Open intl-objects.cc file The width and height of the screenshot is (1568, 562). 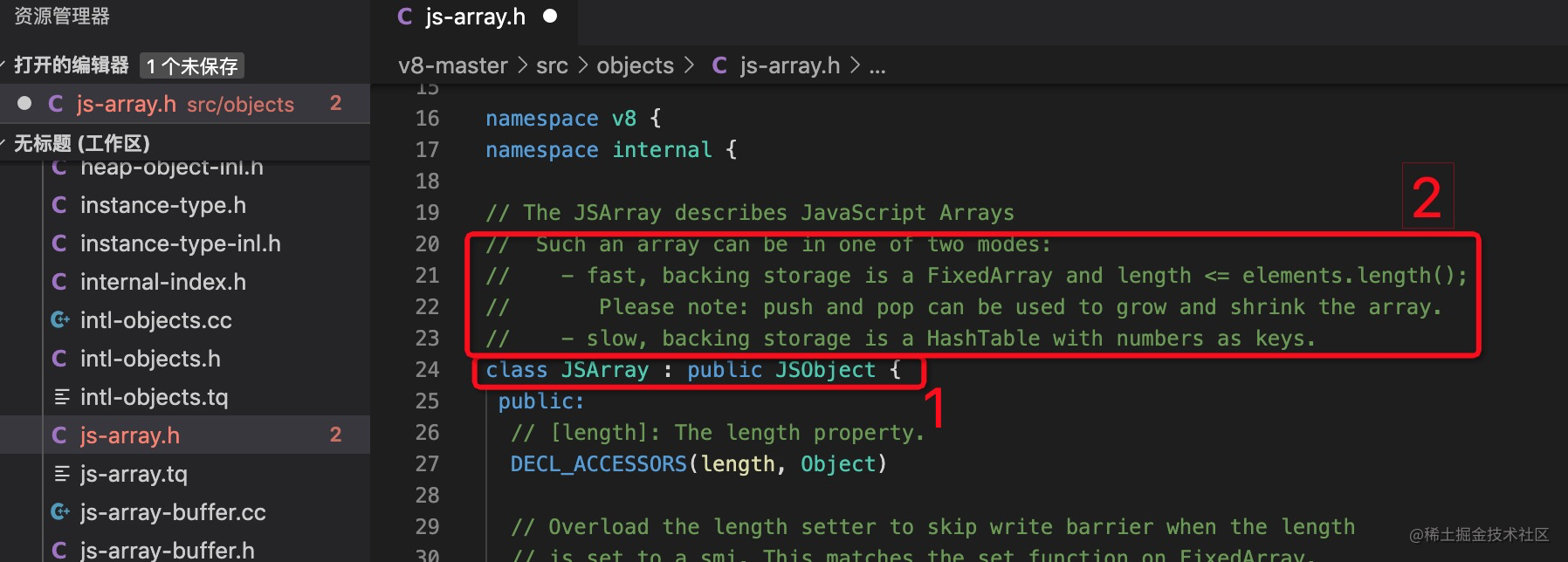(x=156, y=320)
